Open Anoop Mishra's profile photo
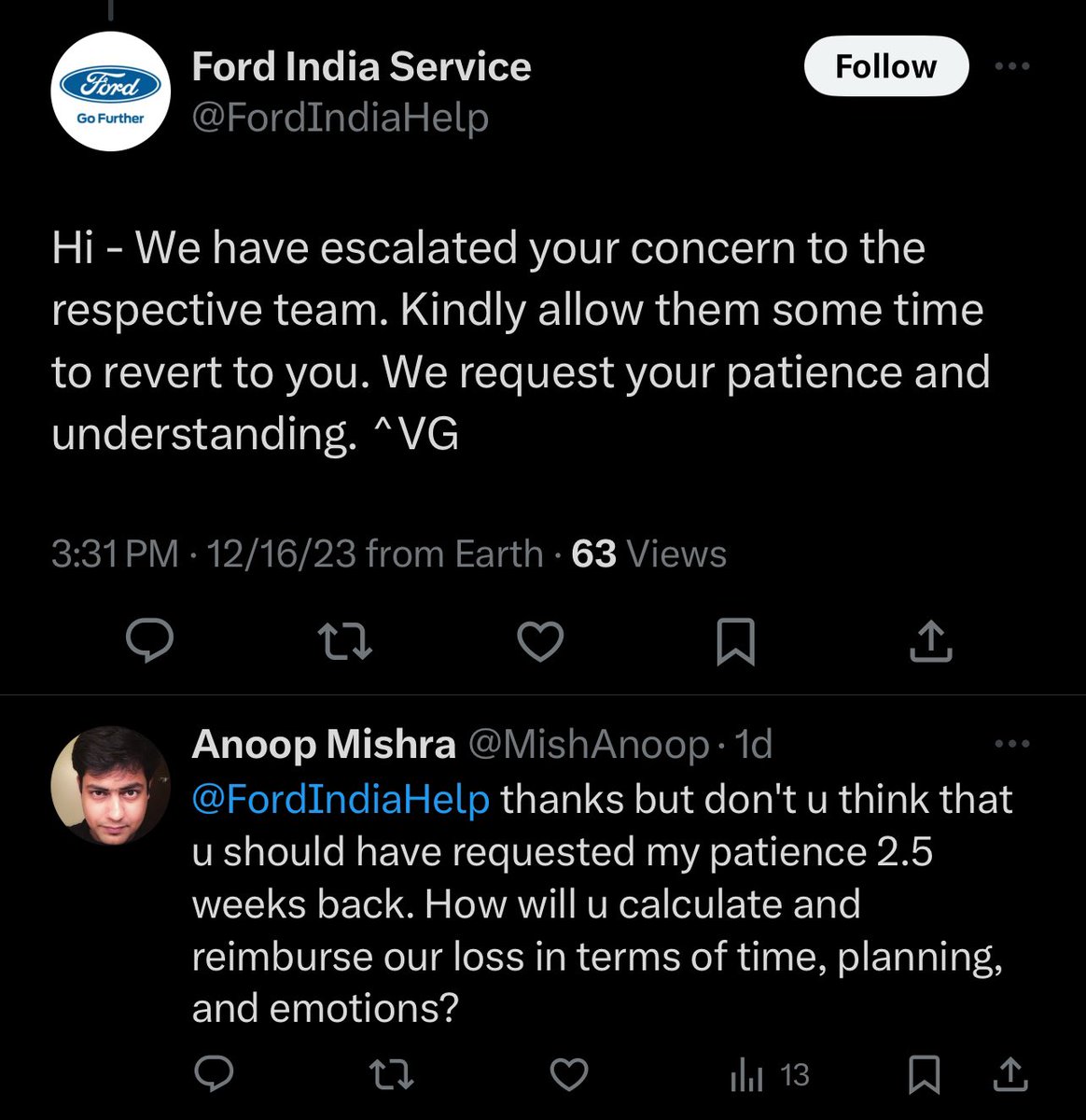 (x=110, y=786)
